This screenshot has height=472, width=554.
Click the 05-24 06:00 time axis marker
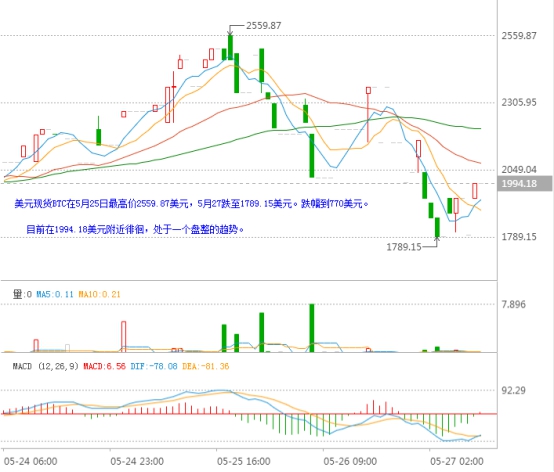(x=30, y=461)
